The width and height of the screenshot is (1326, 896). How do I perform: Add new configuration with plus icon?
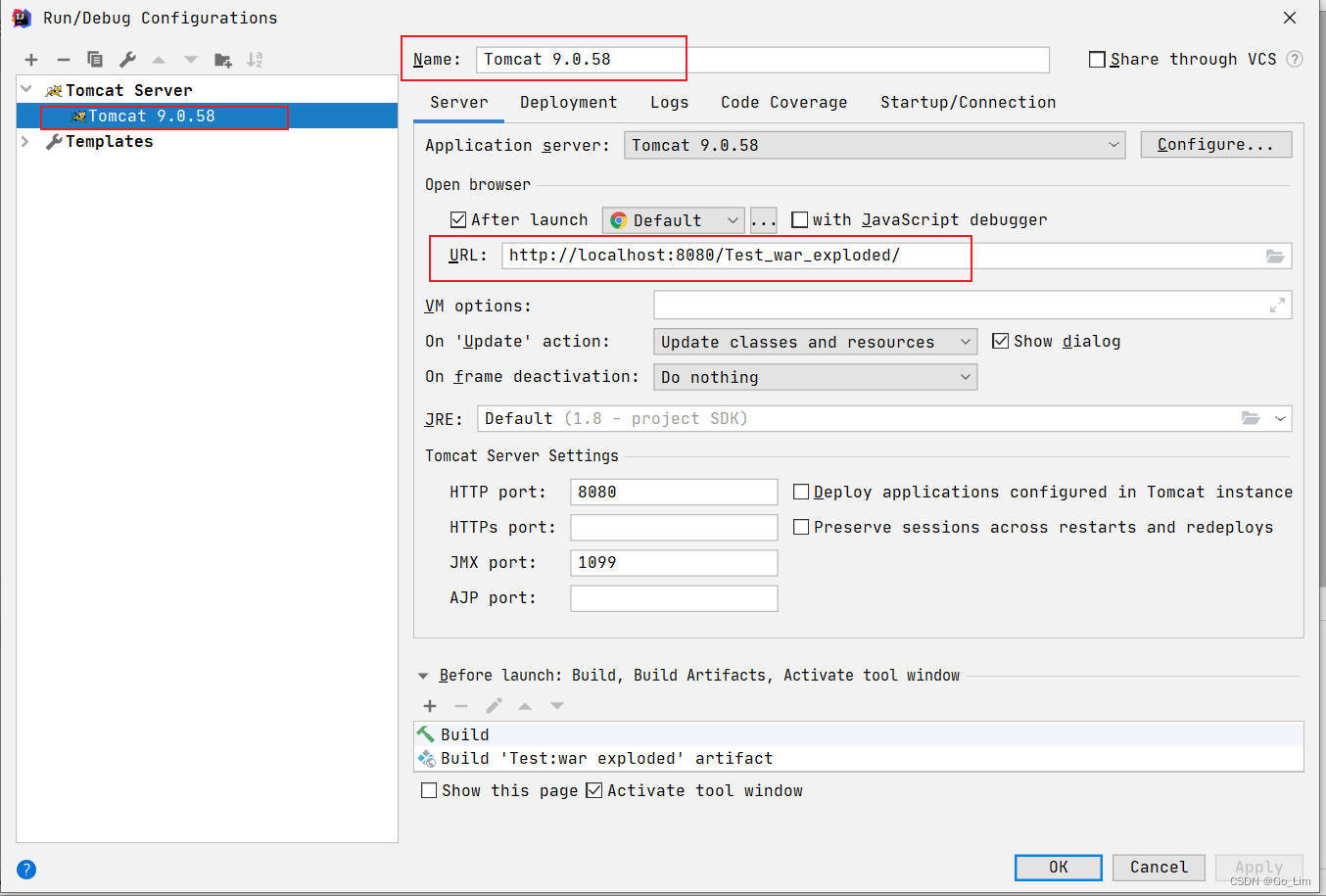pyautogui.click(x=31, y=60)
